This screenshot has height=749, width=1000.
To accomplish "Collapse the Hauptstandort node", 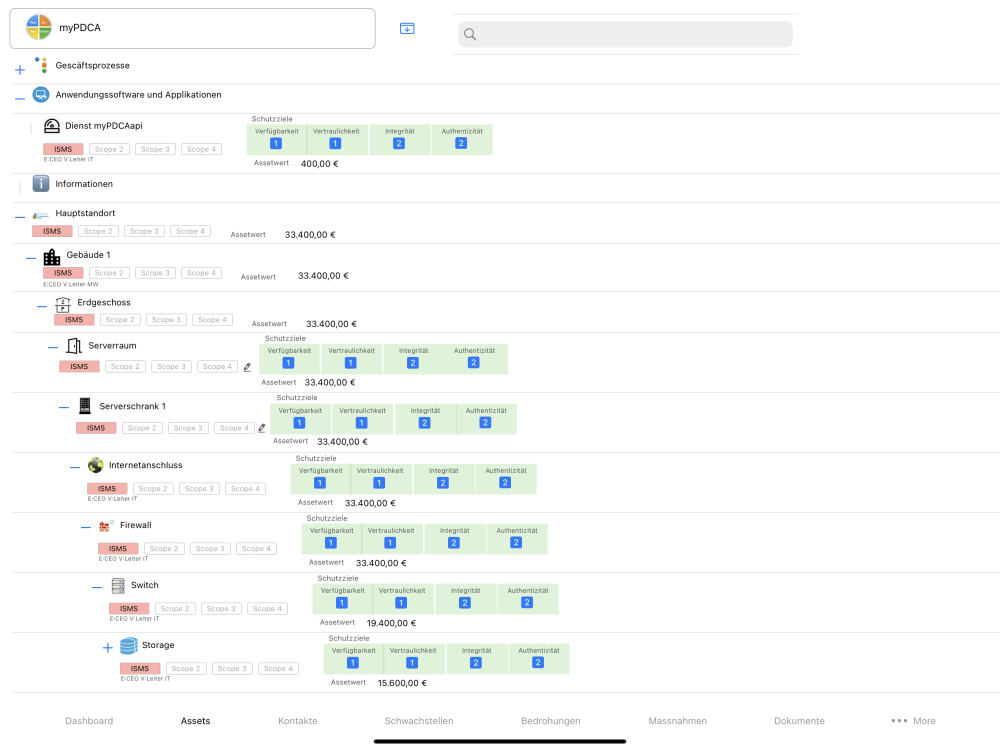I will pyautogui.click(x=20, y=218).
